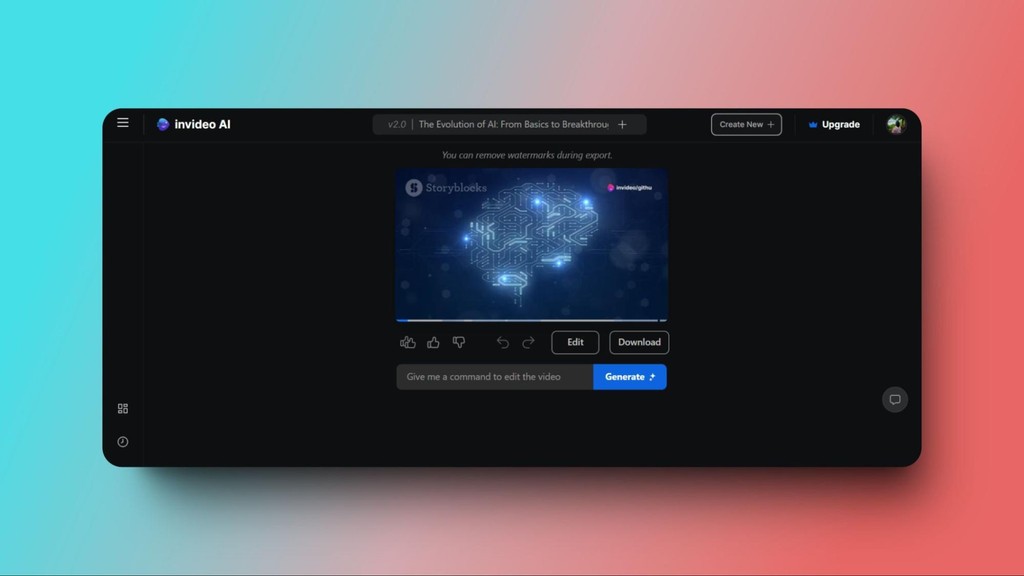
Task: Click the invideo AI logo
Action: click(x=163, y=124)
